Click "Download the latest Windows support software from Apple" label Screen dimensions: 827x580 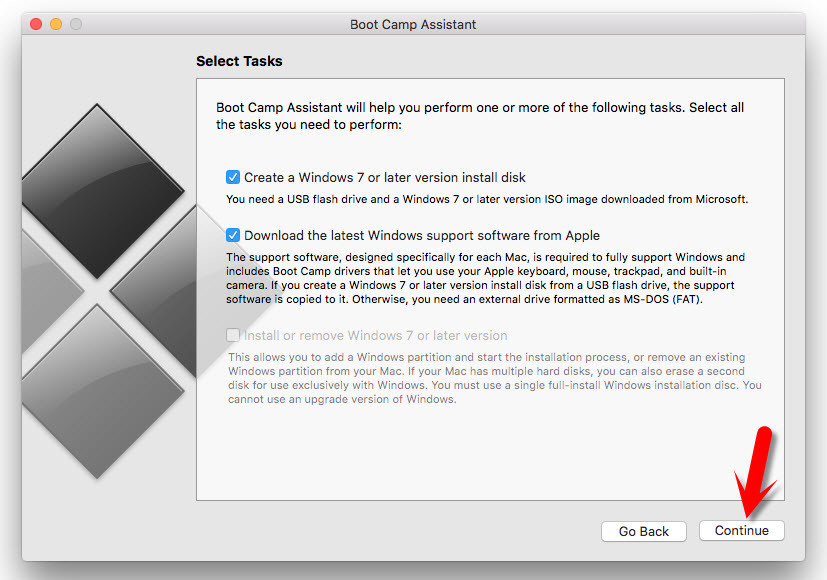point(421,236)
